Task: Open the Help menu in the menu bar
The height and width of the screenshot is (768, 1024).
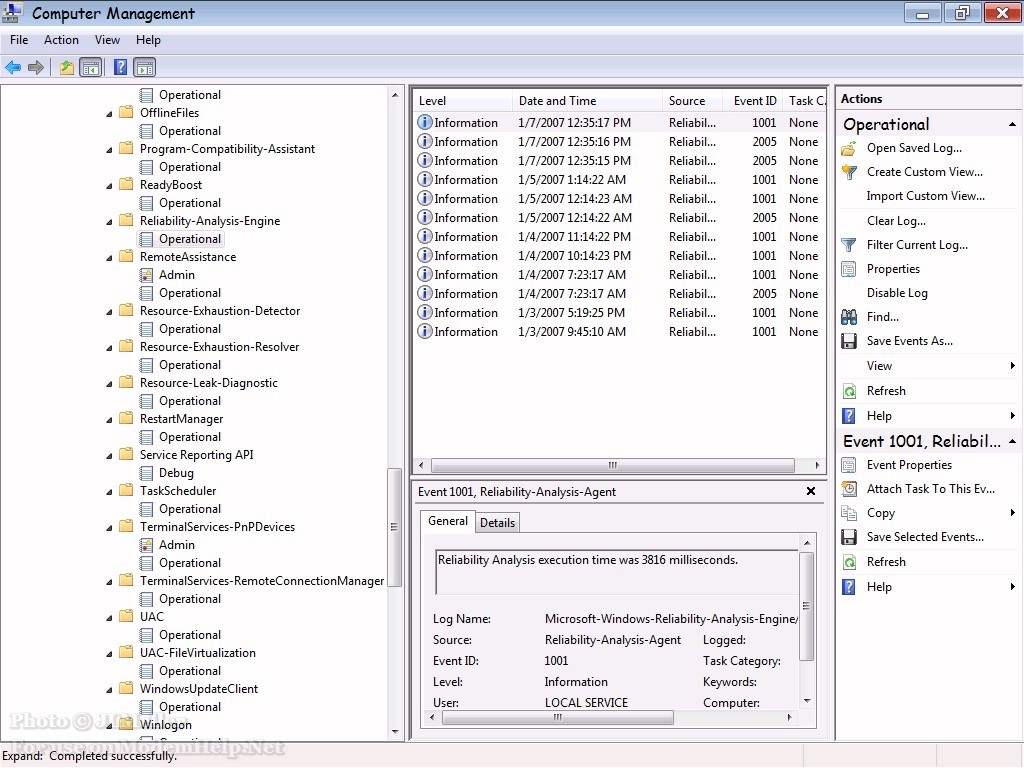Action: (x=148, y=40)
